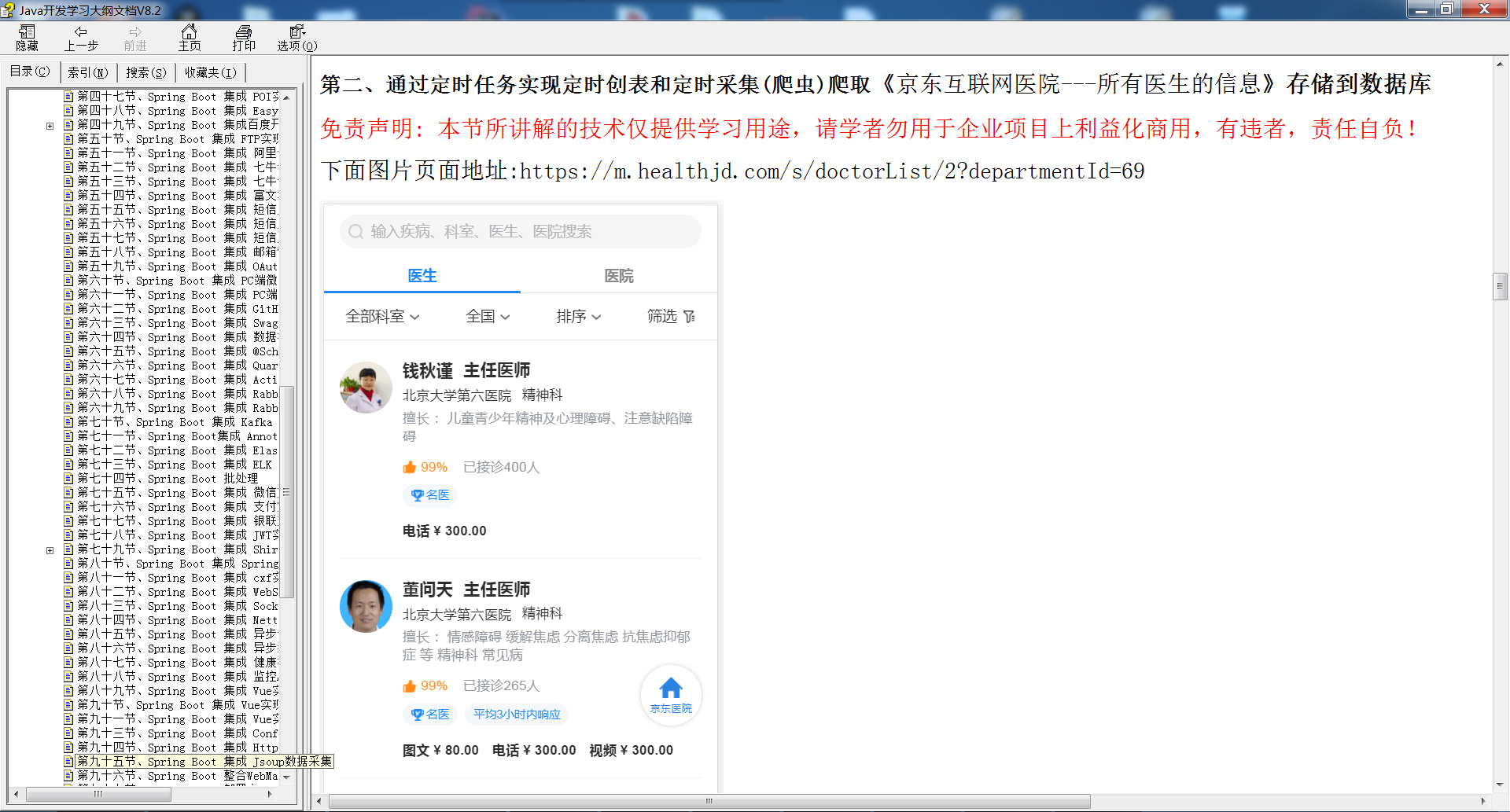Click the 京东医院 home floating icon
This screenshot has height=812, width=1510.
point(671,695)
